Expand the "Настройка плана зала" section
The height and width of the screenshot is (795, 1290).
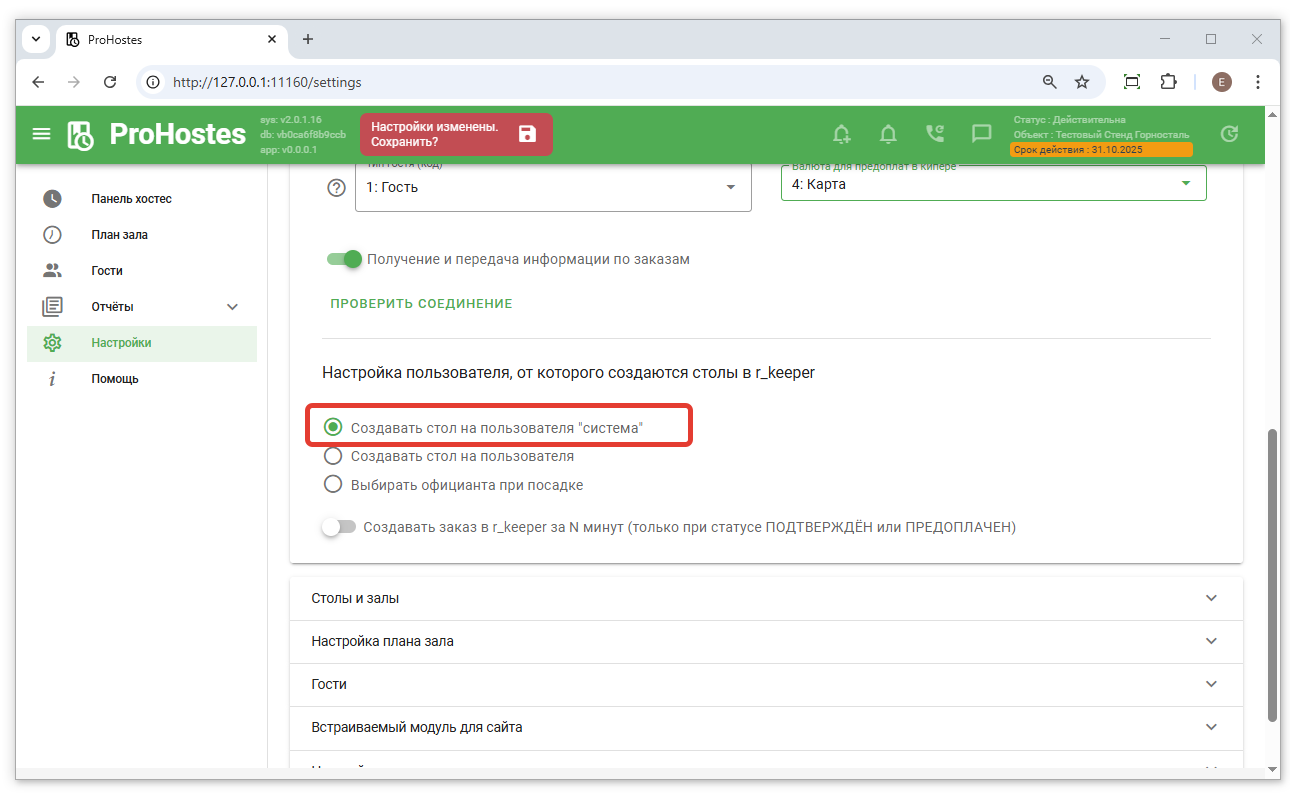tap(765, 641)
